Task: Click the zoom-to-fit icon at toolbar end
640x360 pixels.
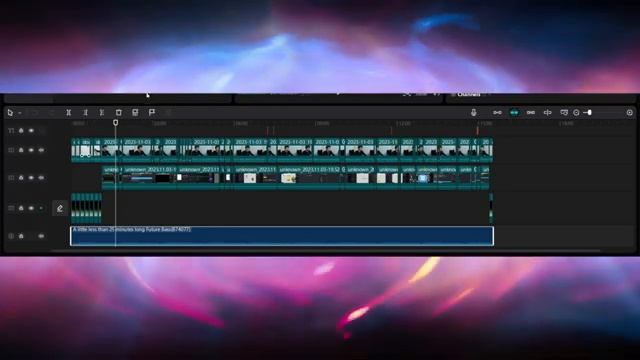Action: [629, 113]
